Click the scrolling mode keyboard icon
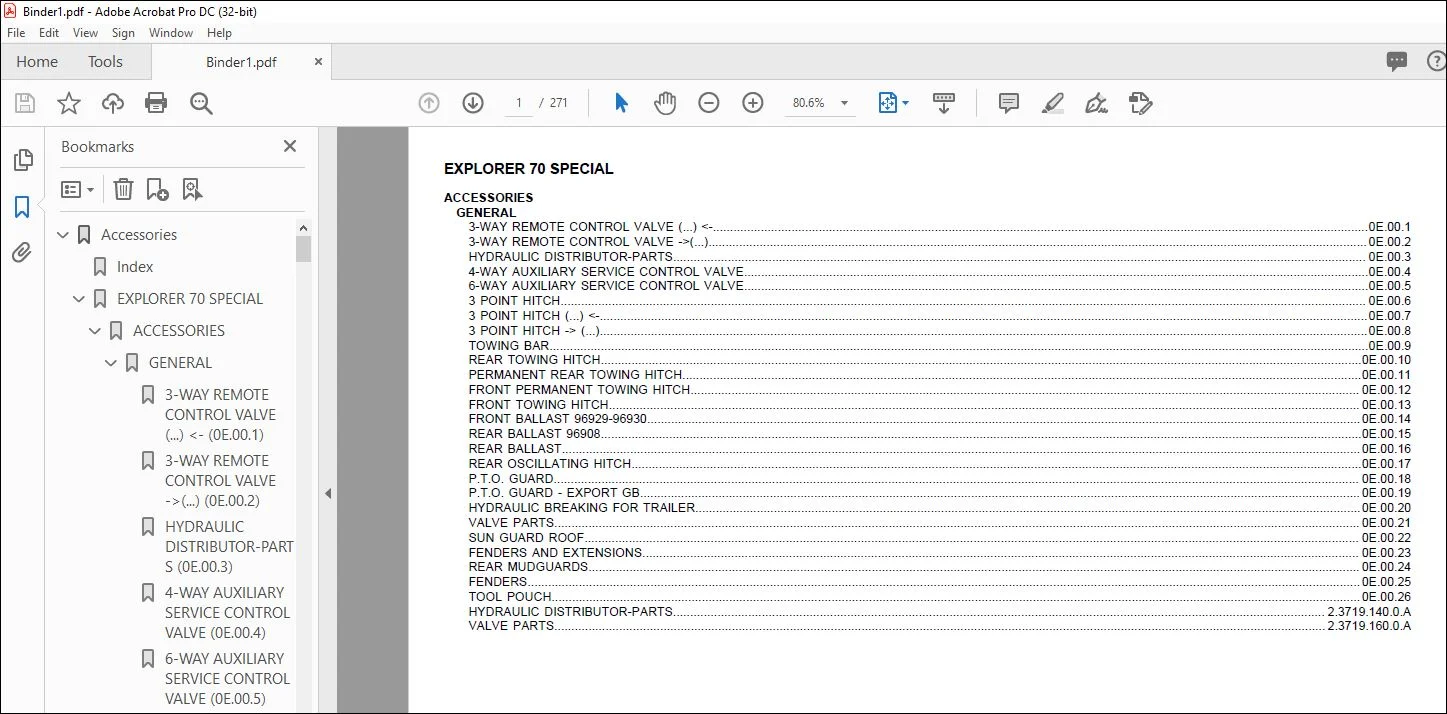 coord(944,103)
